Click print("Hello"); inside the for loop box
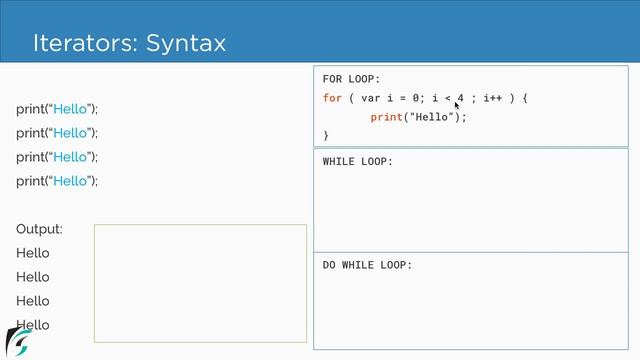The image size is (640, 360). (x=418, y=118)
